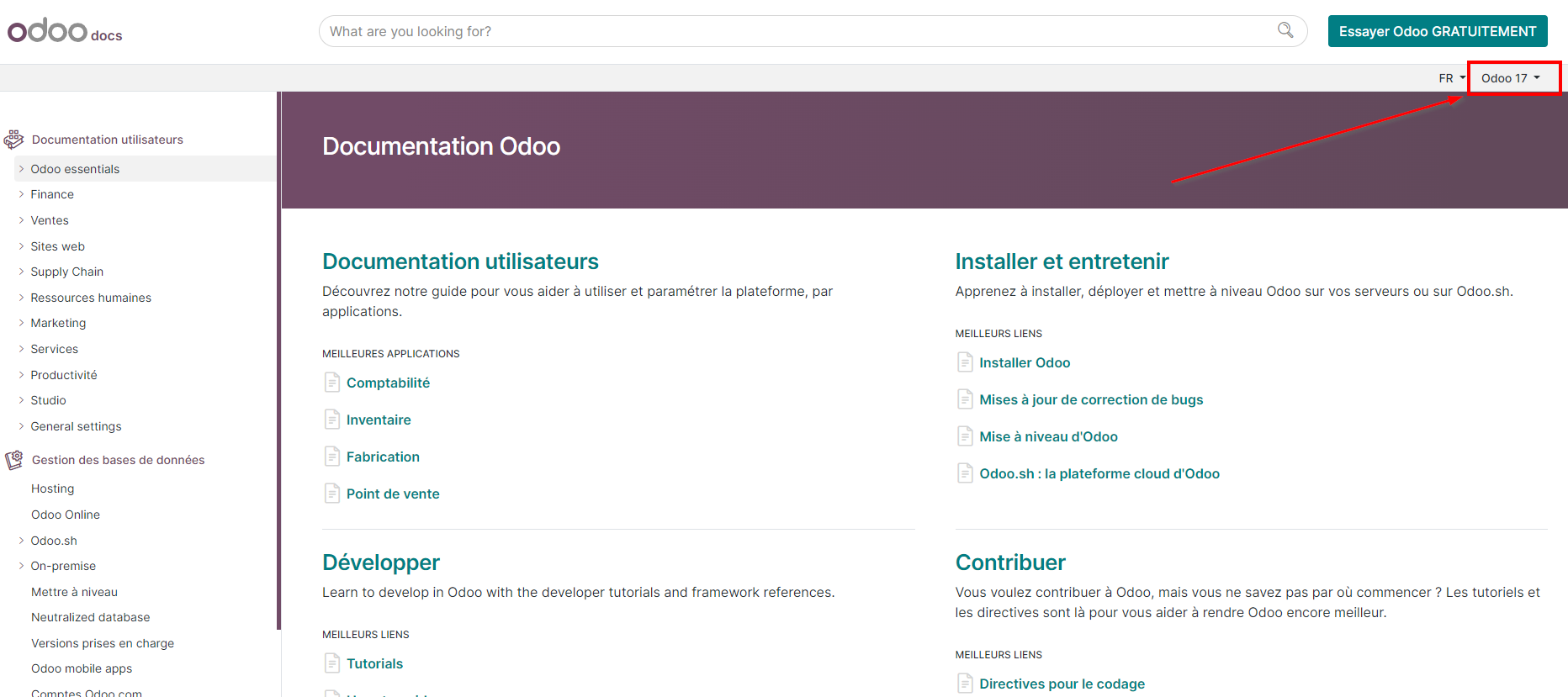Viewport: 1568px width, 697px height.
Task: Open the Fabrication link
Action: [383, 457]
